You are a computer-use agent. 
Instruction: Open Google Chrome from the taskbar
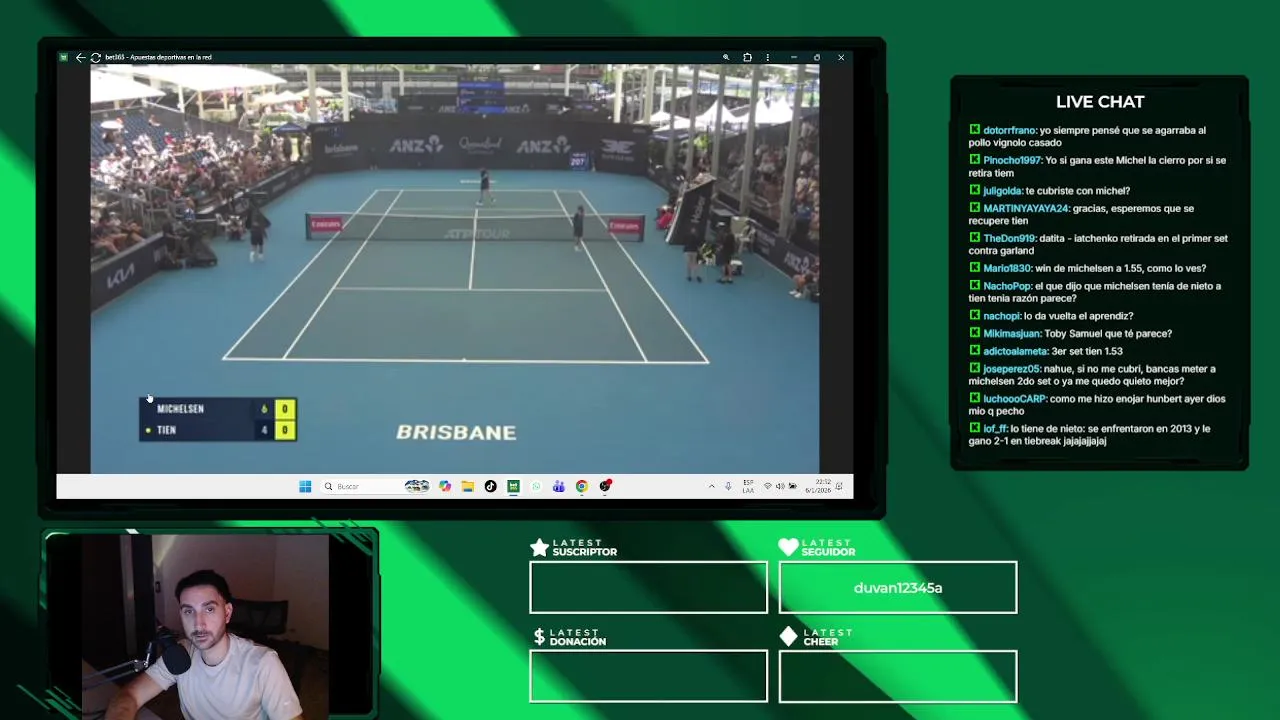tap(581, 487)
